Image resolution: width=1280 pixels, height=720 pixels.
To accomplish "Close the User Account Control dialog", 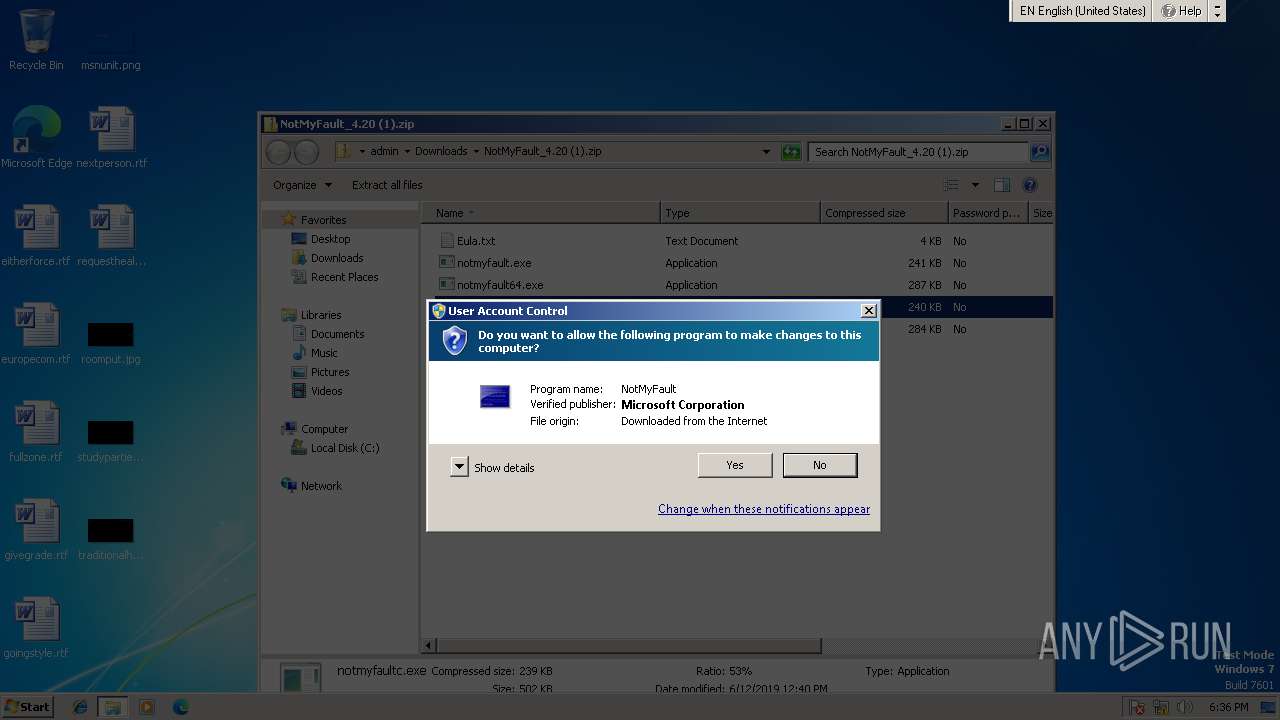I will [x=869, y=311].
